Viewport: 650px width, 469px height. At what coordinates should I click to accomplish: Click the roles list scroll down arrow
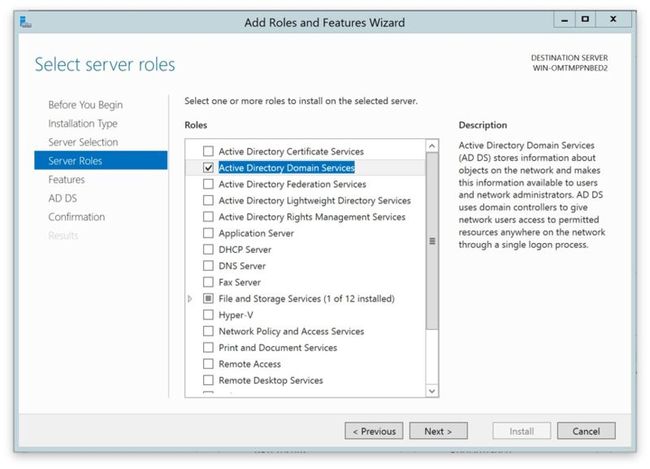432,391
